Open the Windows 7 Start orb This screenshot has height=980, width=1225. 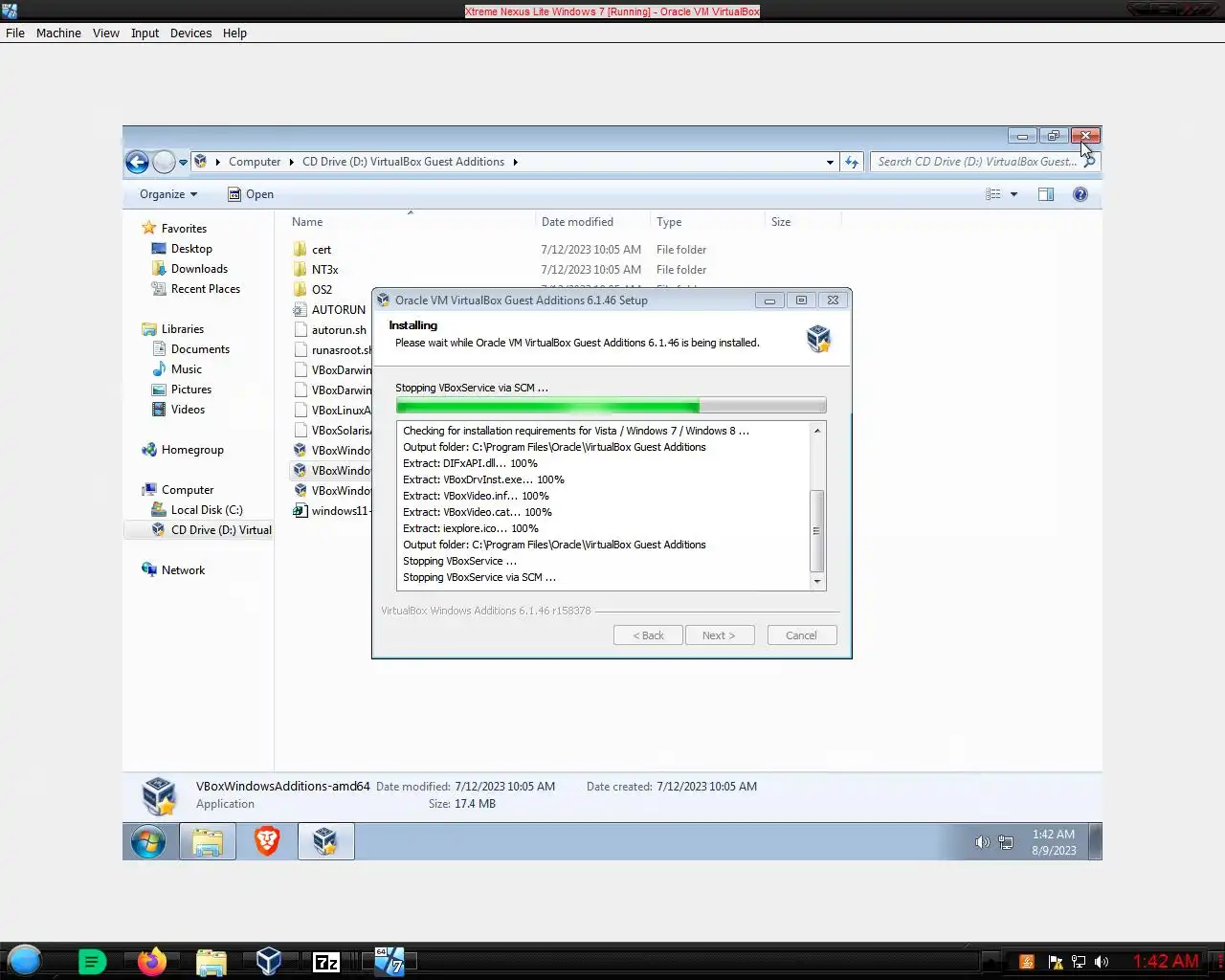coord(148,842)
